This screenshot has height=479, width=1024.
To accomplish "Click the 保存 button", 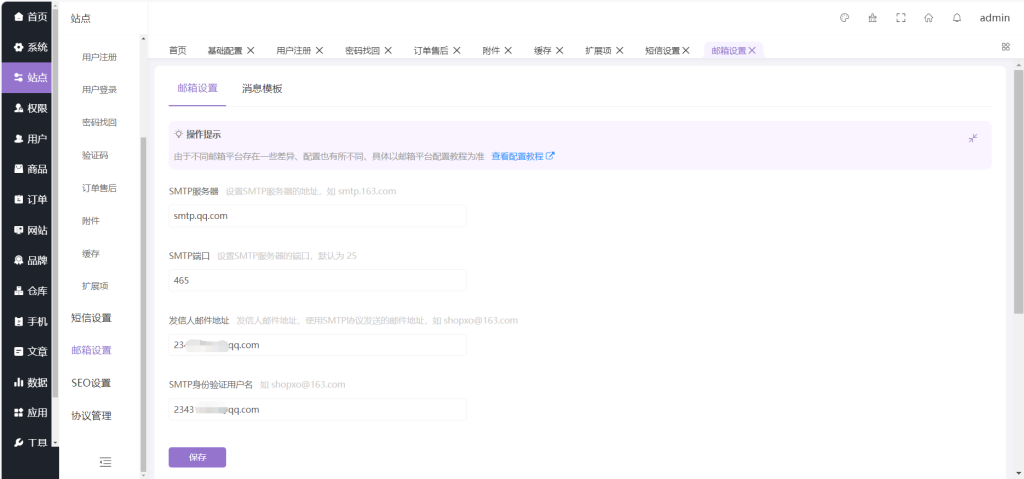I will [197, 457].
